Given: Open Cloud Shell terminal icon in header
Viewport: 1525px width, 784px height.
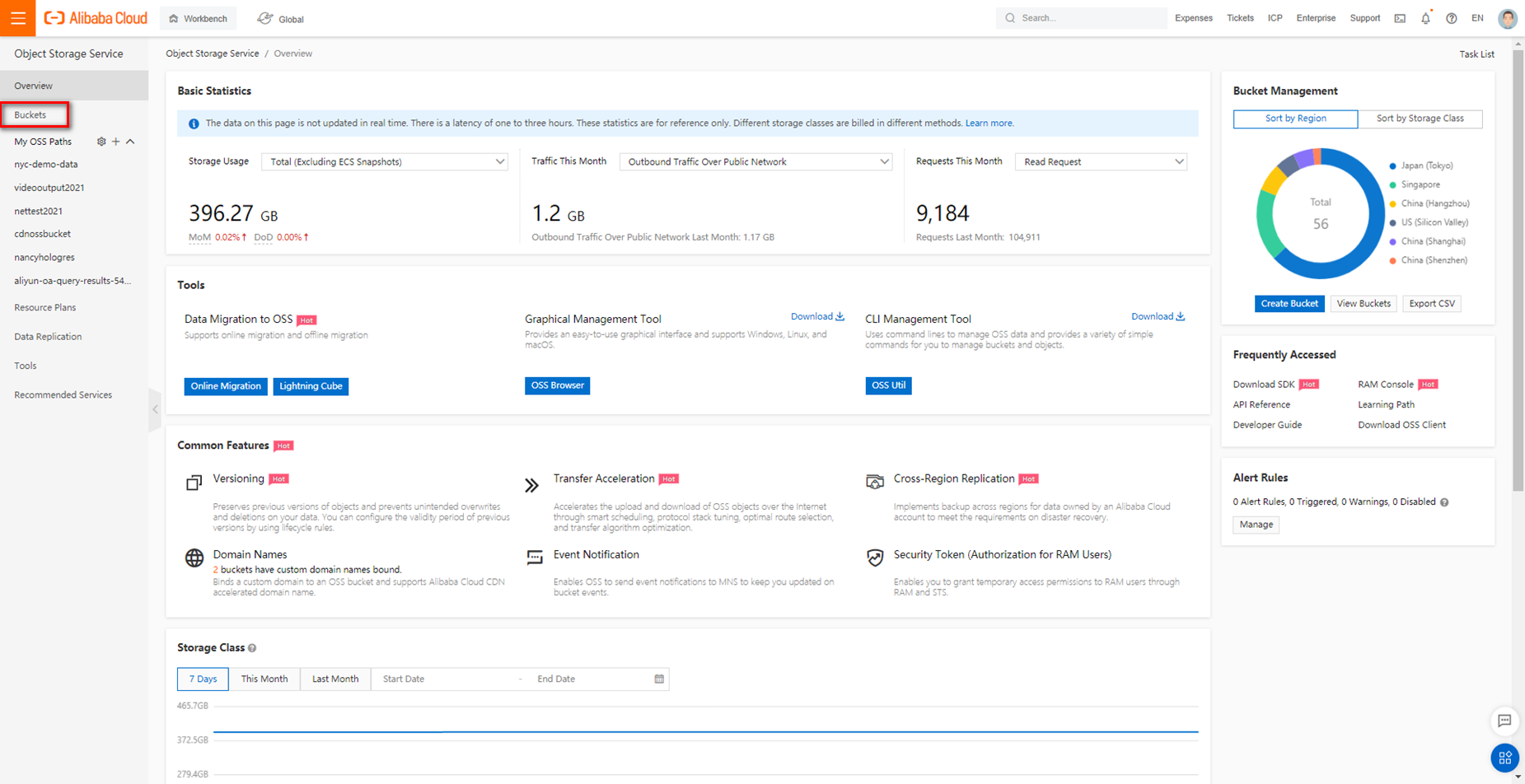Looking at the screenshot, I should pyautogui.click(x=1400, y=18).
